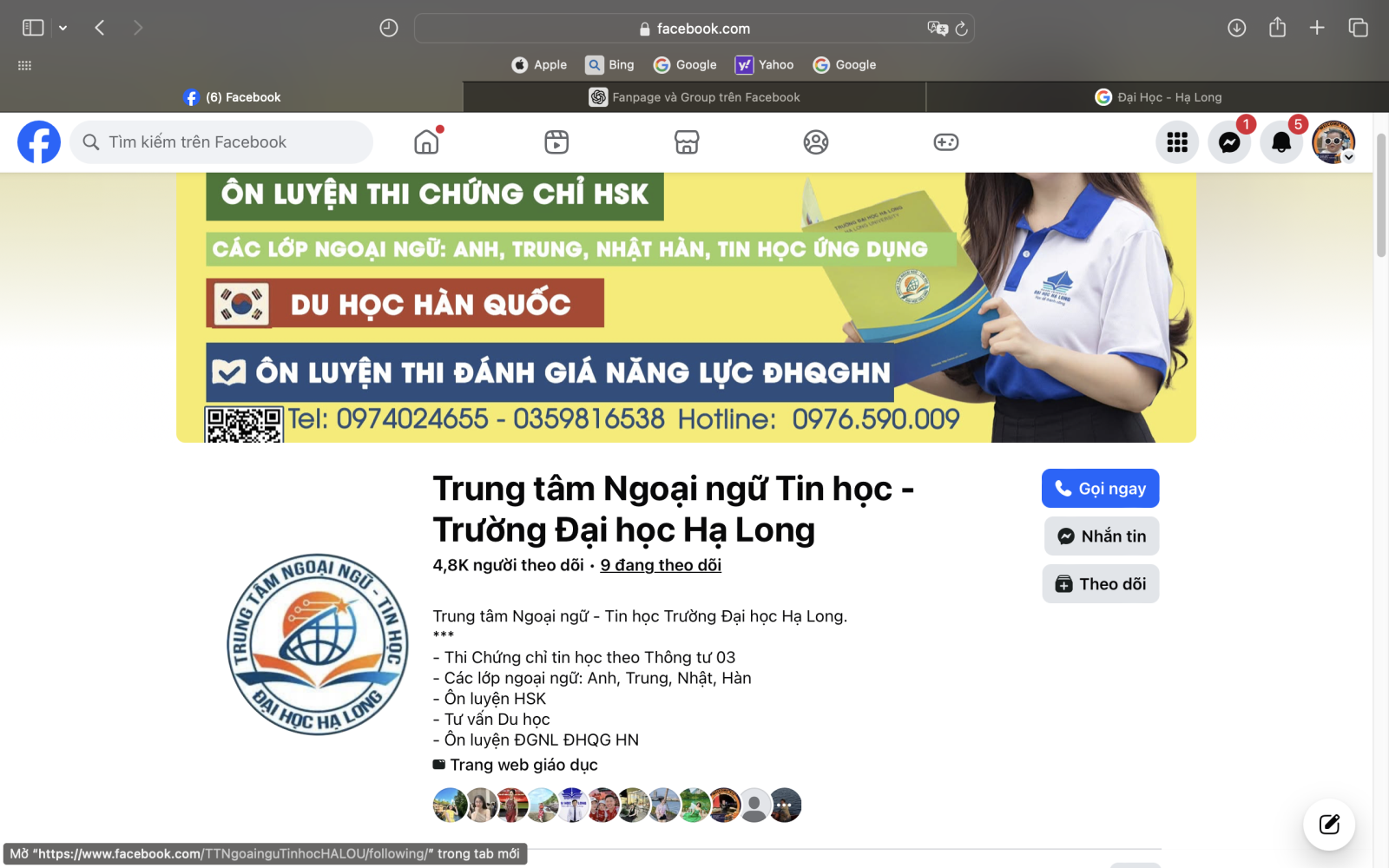The width and height of the screenshot is (1389, 868).
Task: Open the Reels video icon
Action: [556, 142]
